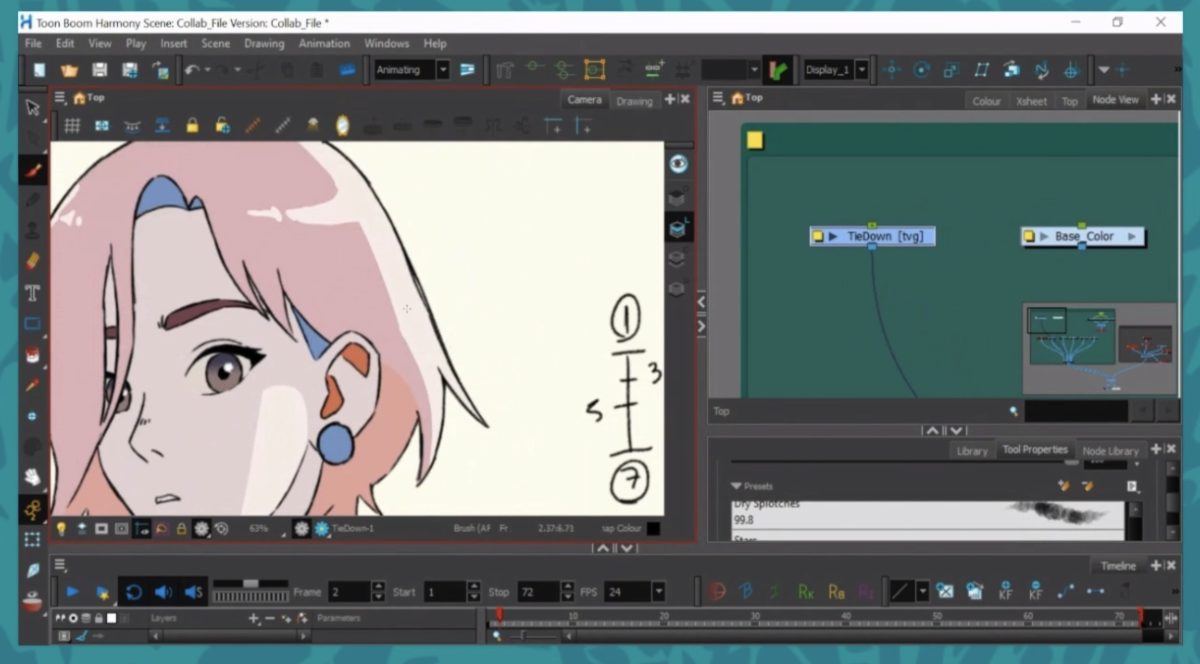
Task: Toggle the Sound Scrubbing button
Action: coord(193,592)
